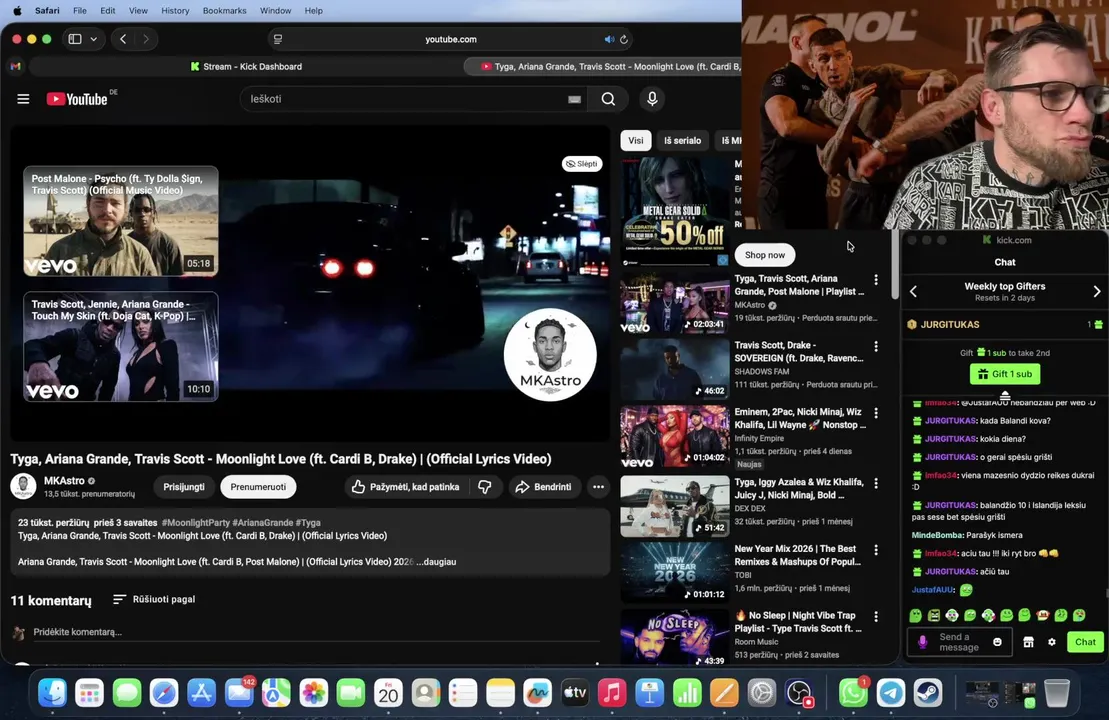Click the Gift 1 sub button
Image resolution: width=1109 pixels, height=720 pixels.
click(1005, 373)
